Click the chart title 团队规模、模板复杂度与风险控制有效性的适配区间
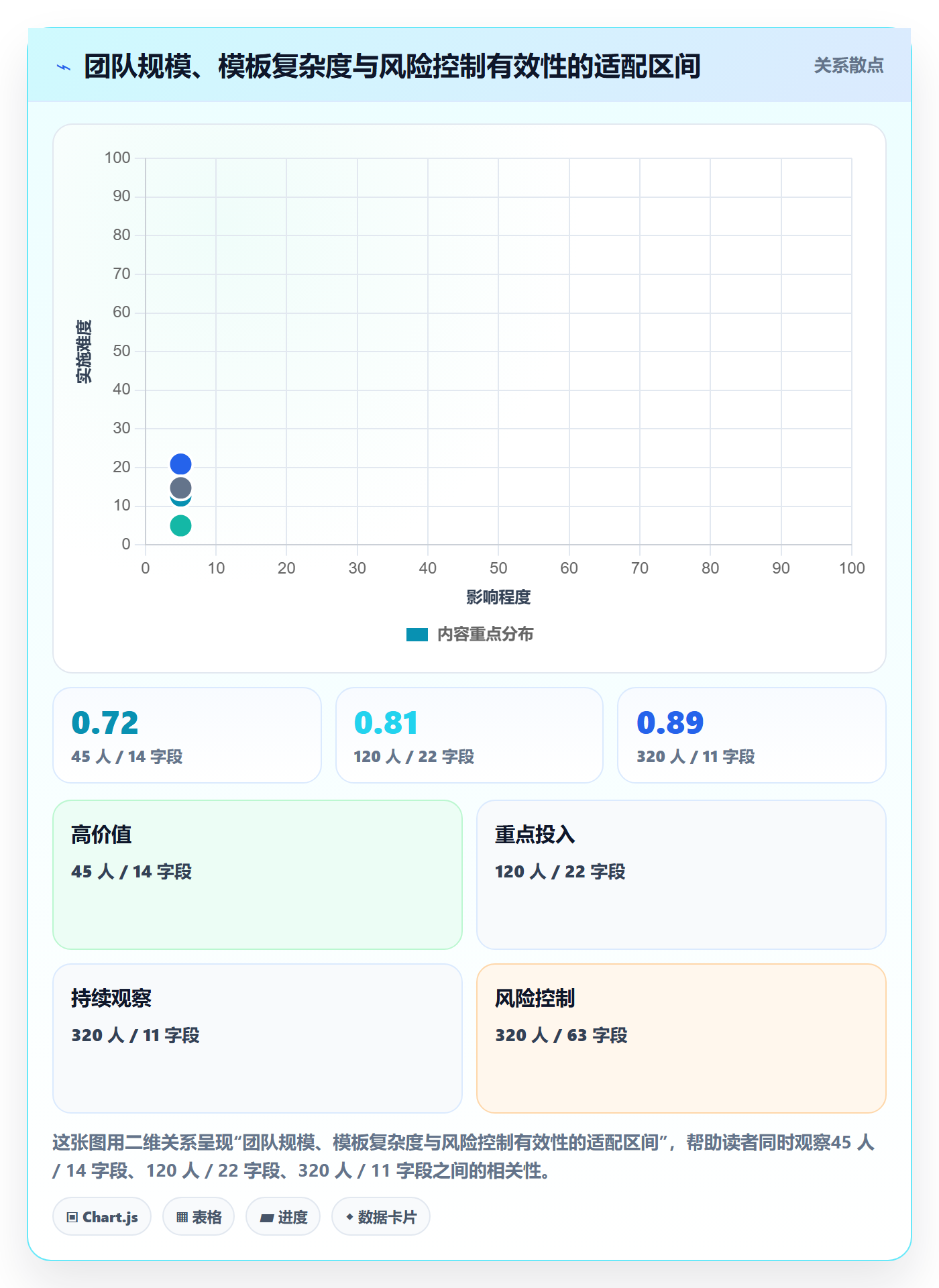 point(392,66)
